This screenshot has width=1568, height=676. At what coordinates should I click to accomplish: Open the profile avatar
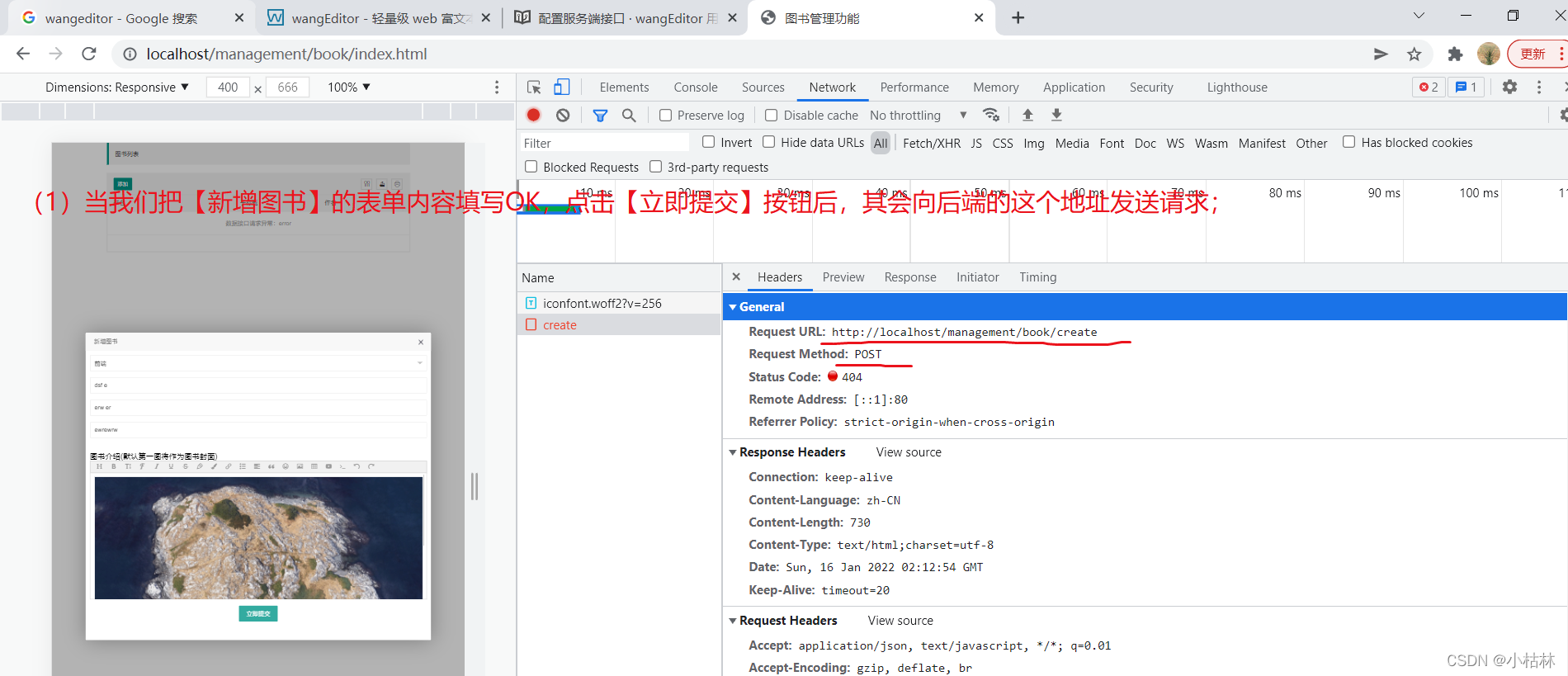tap(1489, 54)
